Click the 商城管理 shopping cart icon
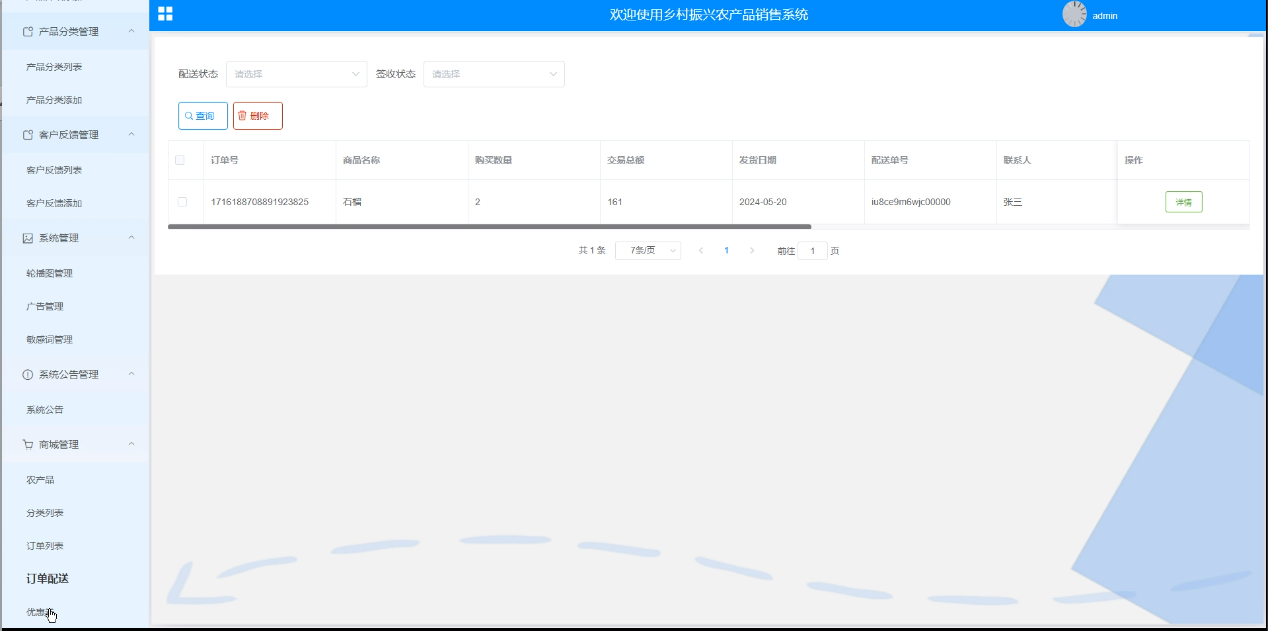Viewport: 1268px width, 631px height. click(28, 445)
